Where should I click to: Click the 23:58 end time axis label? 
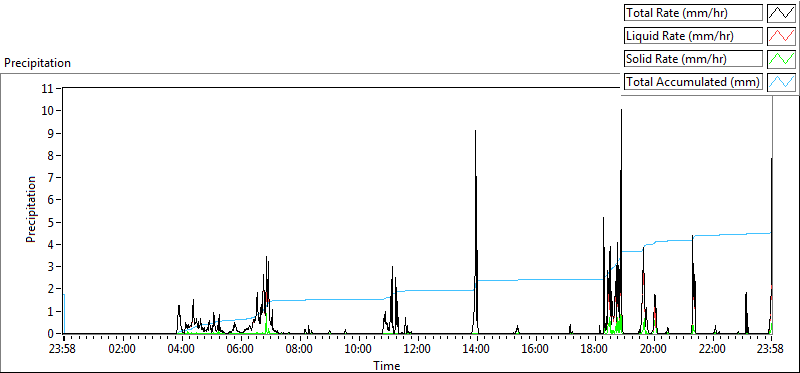click(x=771, y=350)
